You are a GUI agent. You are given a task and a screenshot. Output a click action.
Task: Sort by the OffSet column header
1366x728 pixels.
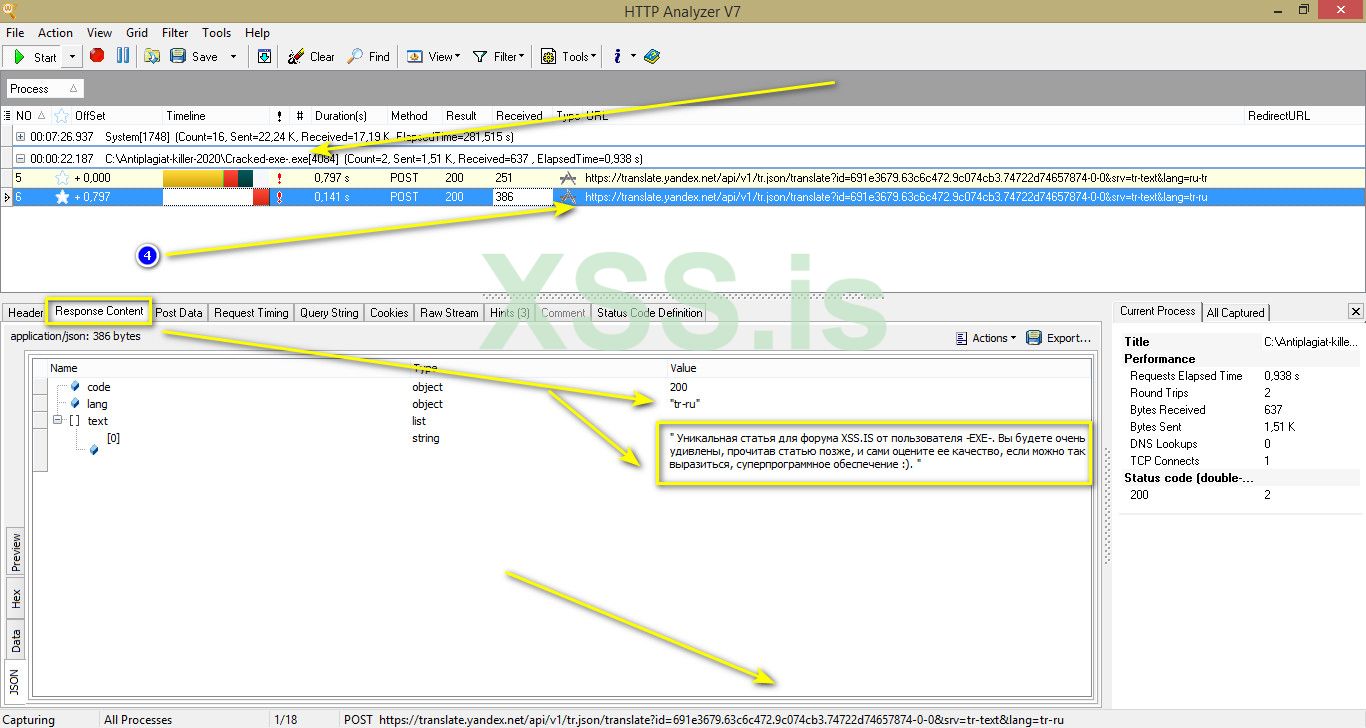[x=90, y=116]
